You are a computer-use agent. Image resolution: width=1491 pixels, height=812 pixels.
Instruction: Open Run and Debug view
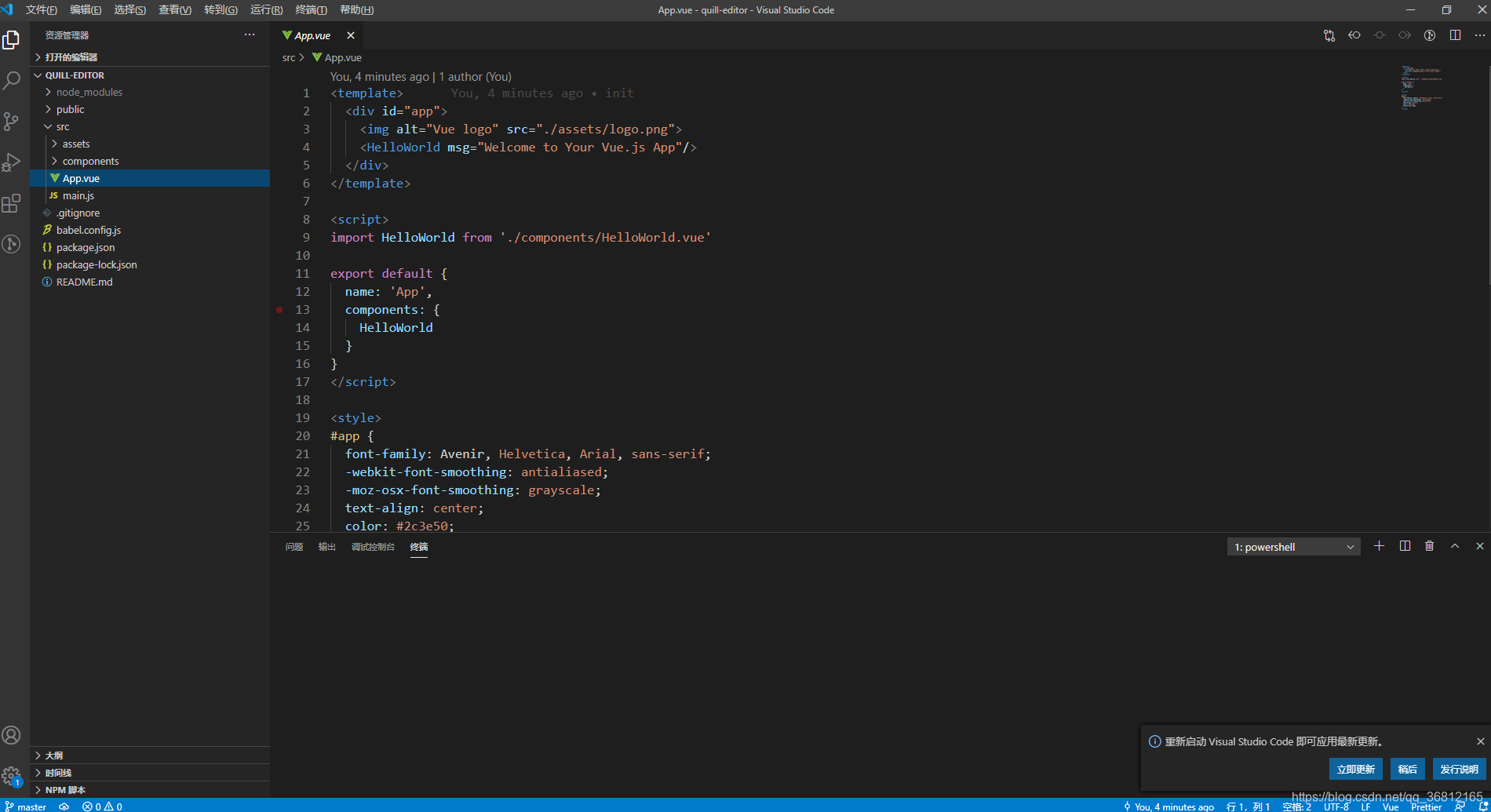12,162
